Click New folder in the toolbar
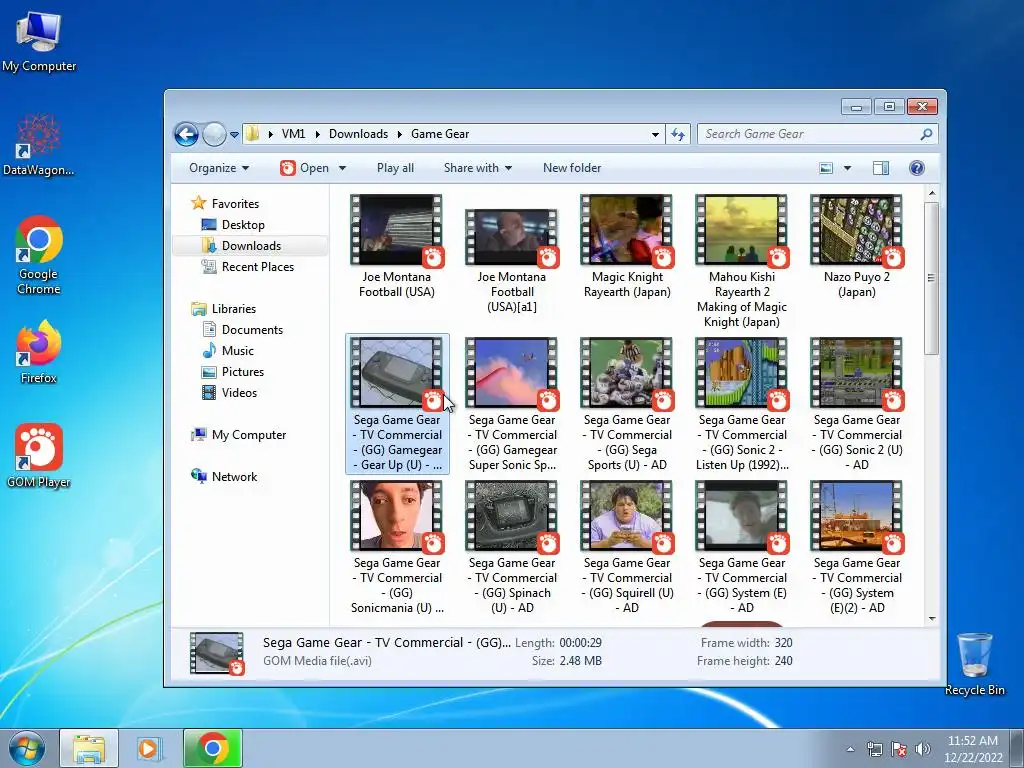This screenshot has height=768, width=1024. coord(571,168)
